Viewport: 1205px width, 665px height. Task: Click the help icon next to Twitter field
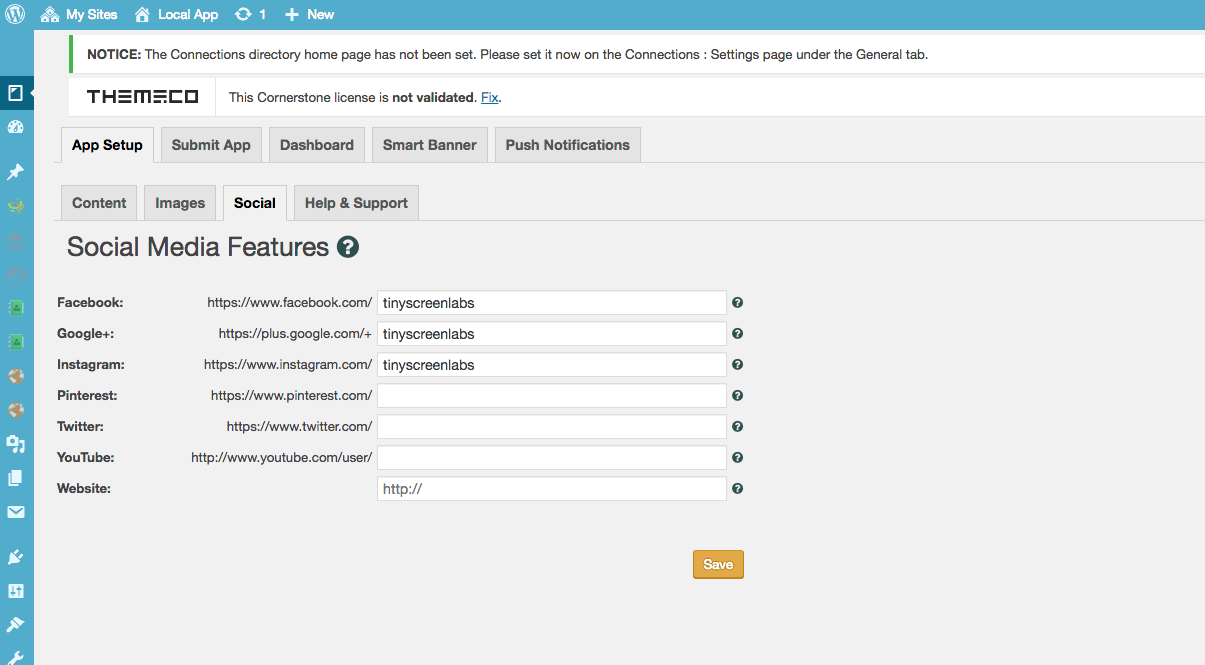[x=738, y=427]
